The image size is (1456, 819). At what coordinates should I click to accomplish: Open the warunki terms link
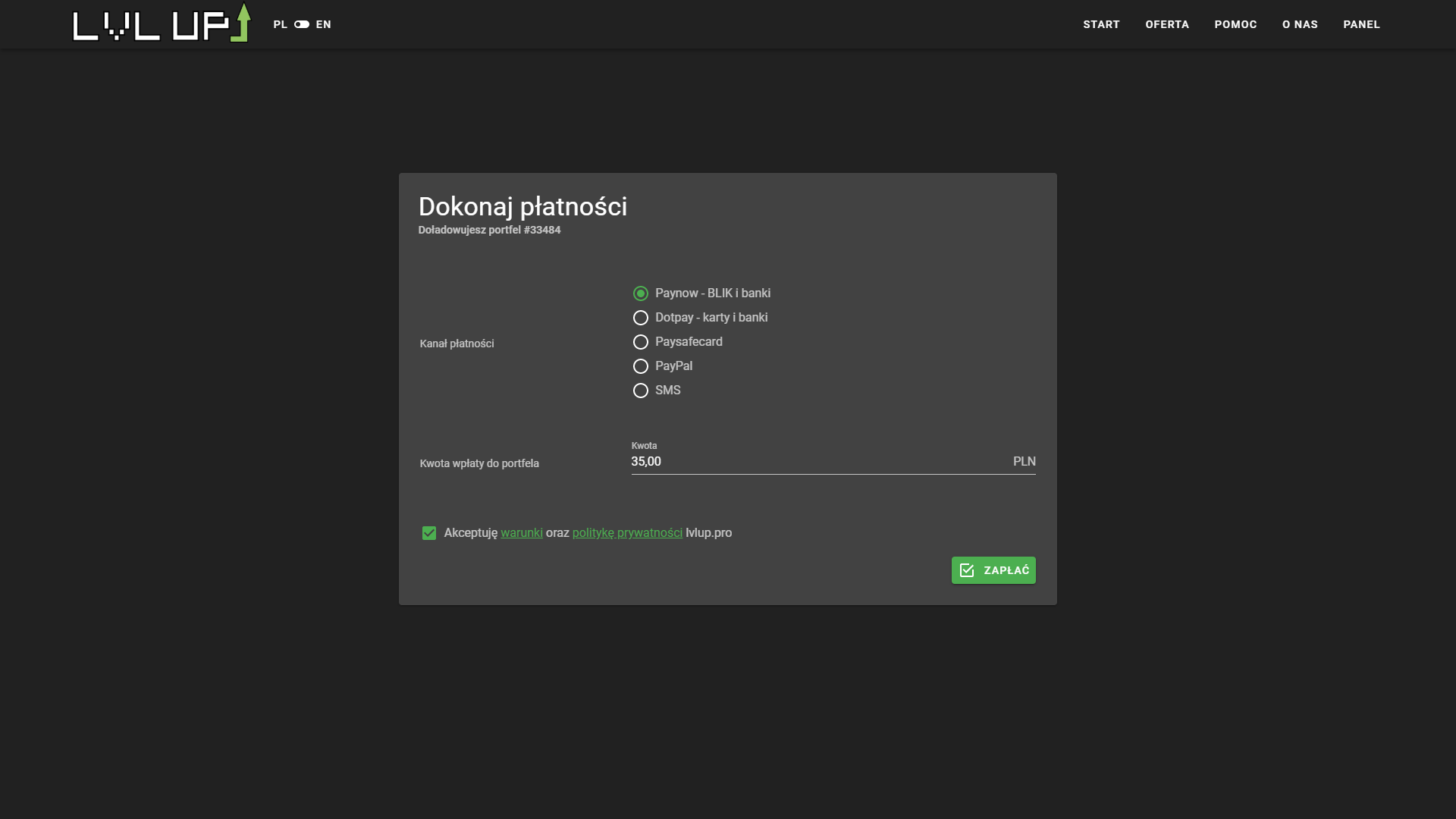(522, 533)
